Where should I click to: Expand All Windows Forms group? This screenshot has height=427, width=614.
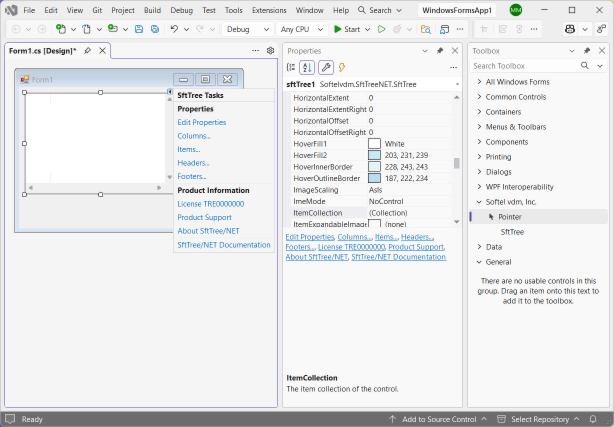(x=479, y=81)
